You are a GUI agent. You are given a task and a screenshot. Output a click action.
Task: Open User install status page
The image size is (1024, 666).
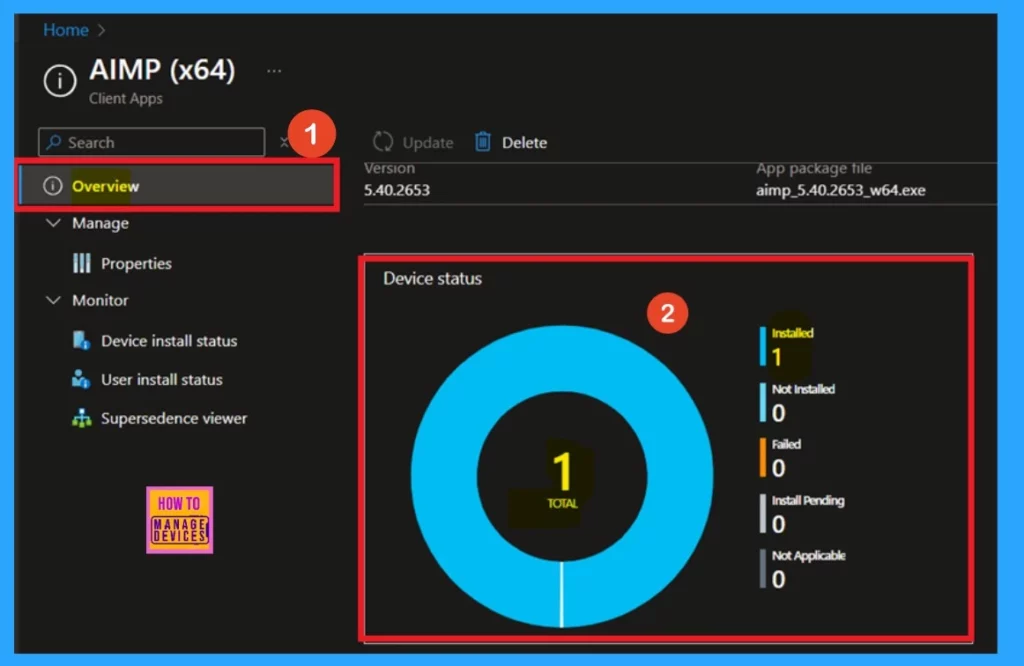point(161,379)
